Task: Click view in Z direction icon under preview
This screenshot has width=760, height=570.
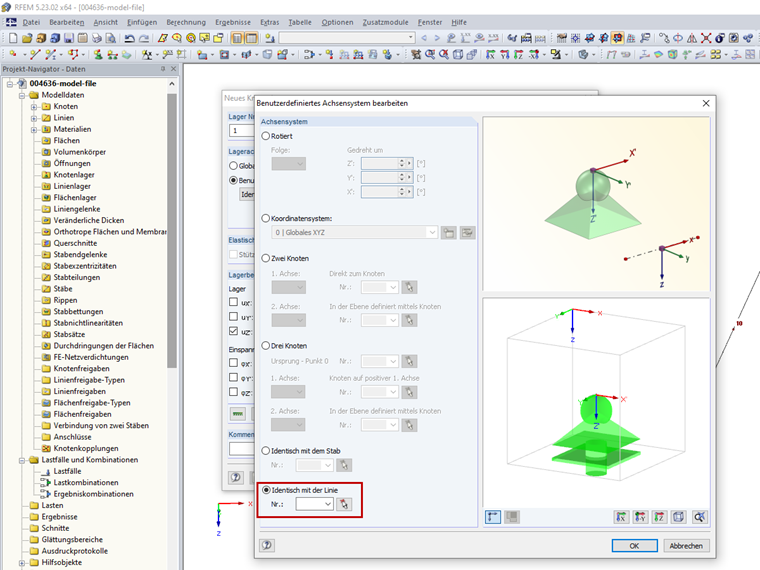Action: 659,517
